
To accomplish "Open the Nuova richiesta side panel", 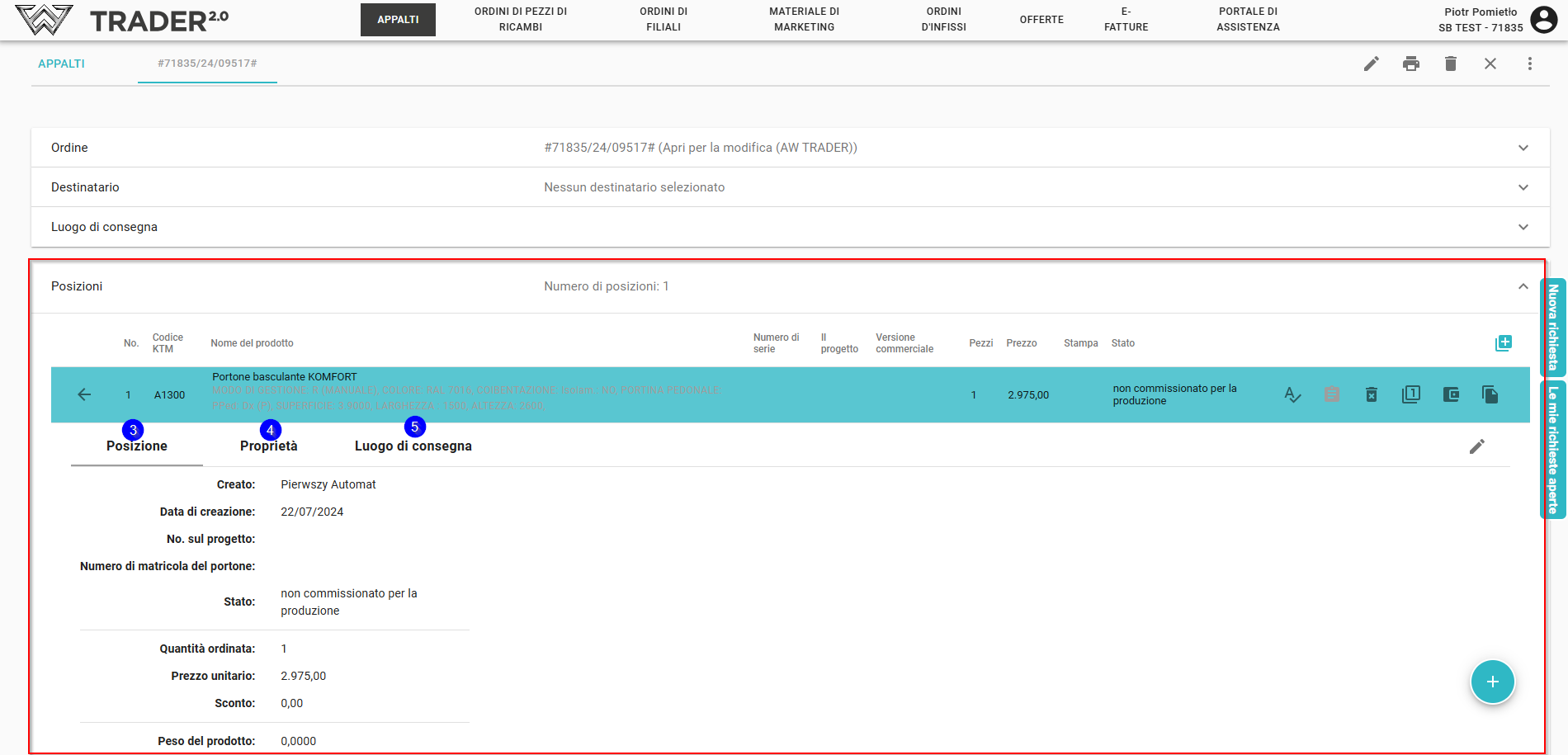I will point(1553,328).
